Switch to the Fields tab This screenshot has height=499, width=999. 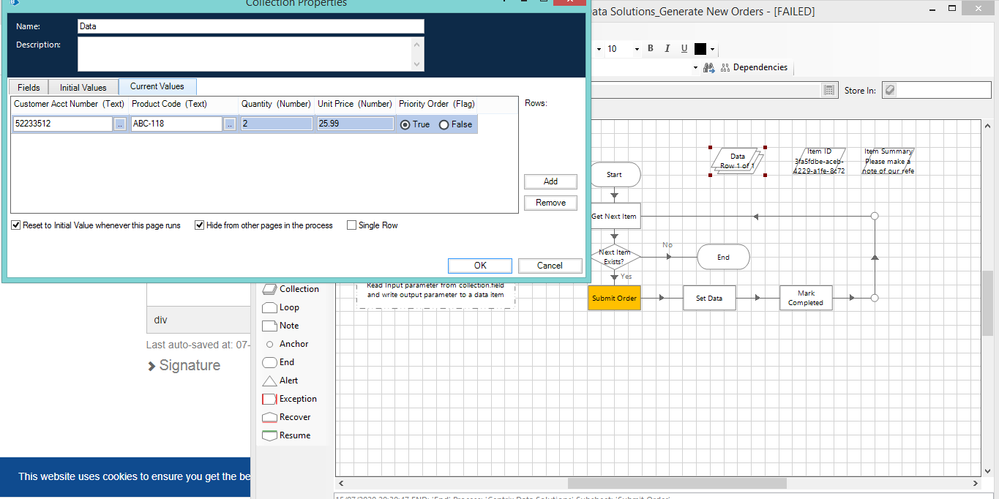[x=29, y=87]
